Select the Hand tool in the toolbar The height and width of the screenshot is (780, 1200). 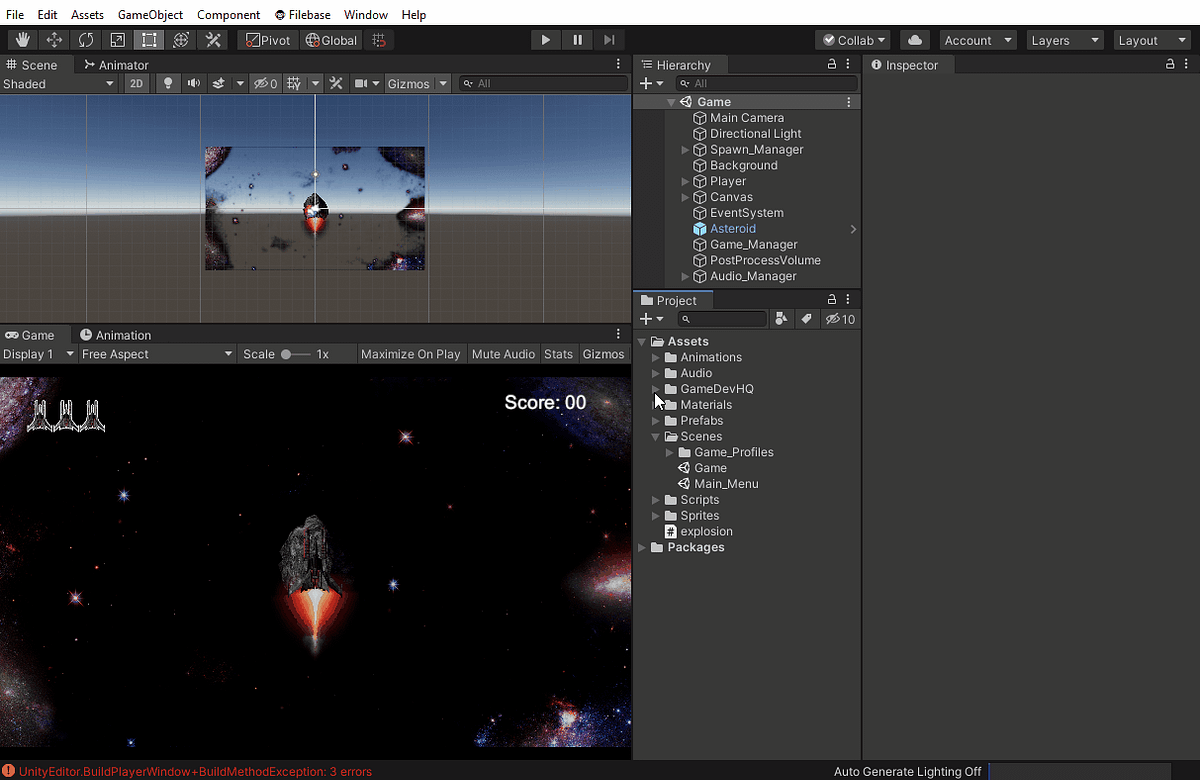tap(23, 40)
